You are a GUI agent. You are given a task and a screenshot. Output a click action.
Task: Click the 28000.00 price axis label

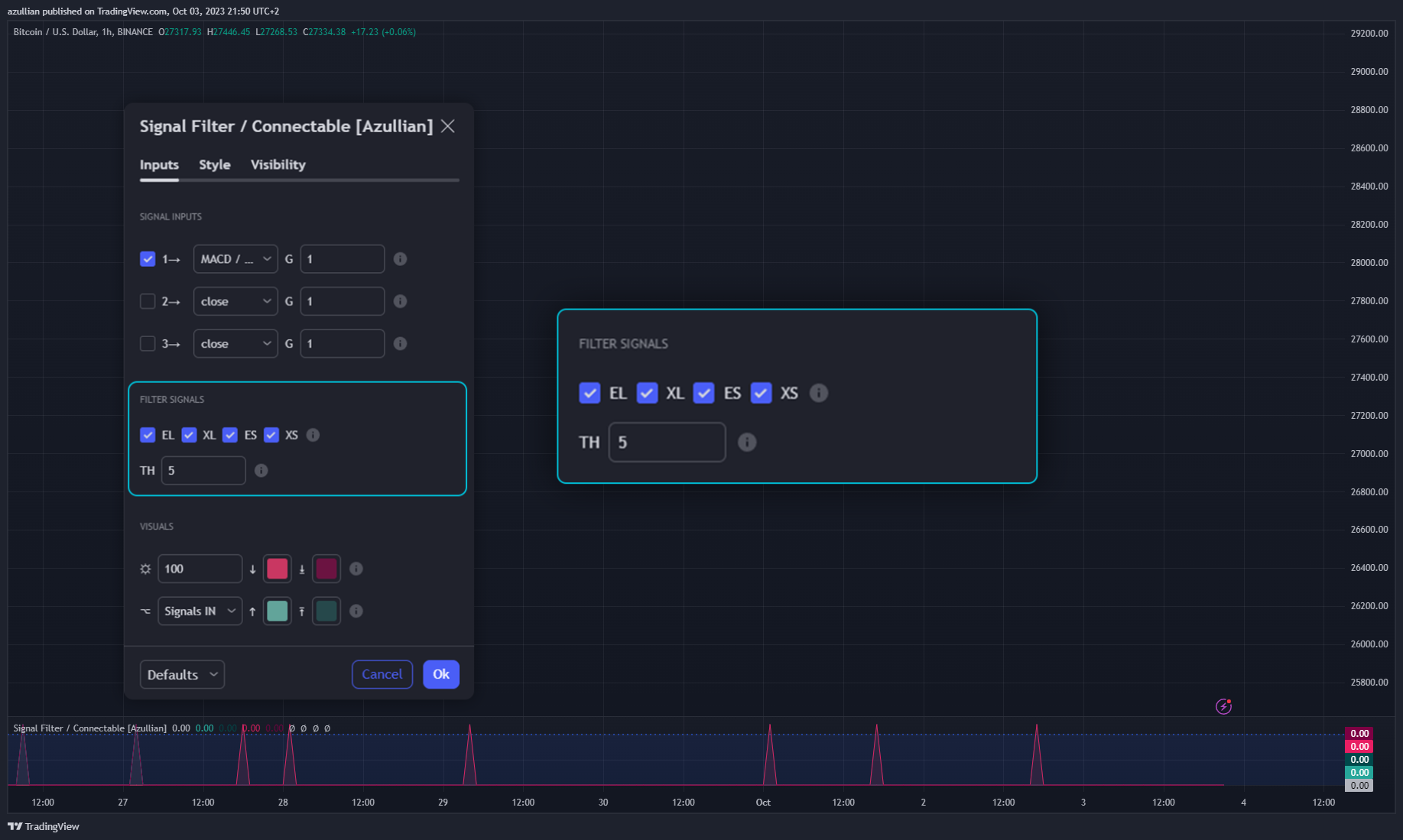point(1369,263)
